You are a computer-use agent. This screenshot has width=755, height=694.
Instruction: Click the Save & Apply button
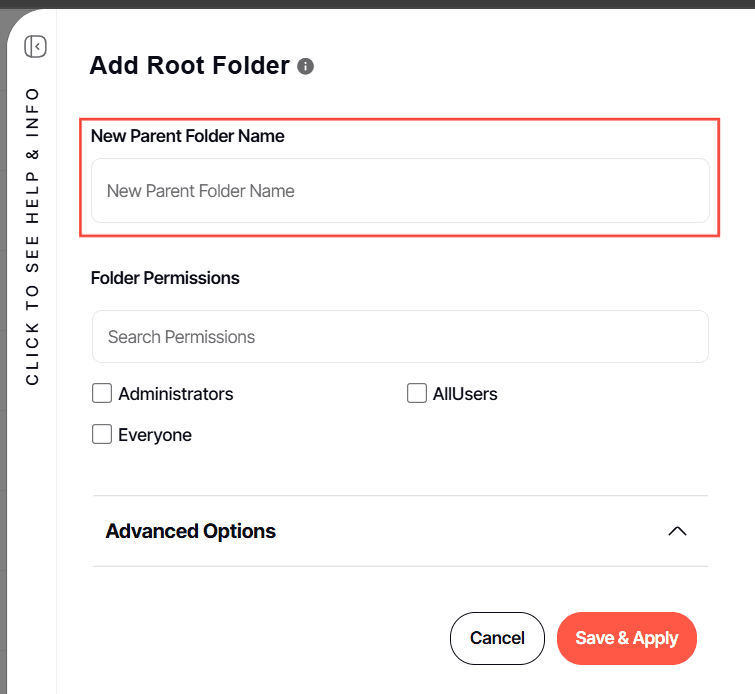626,638
